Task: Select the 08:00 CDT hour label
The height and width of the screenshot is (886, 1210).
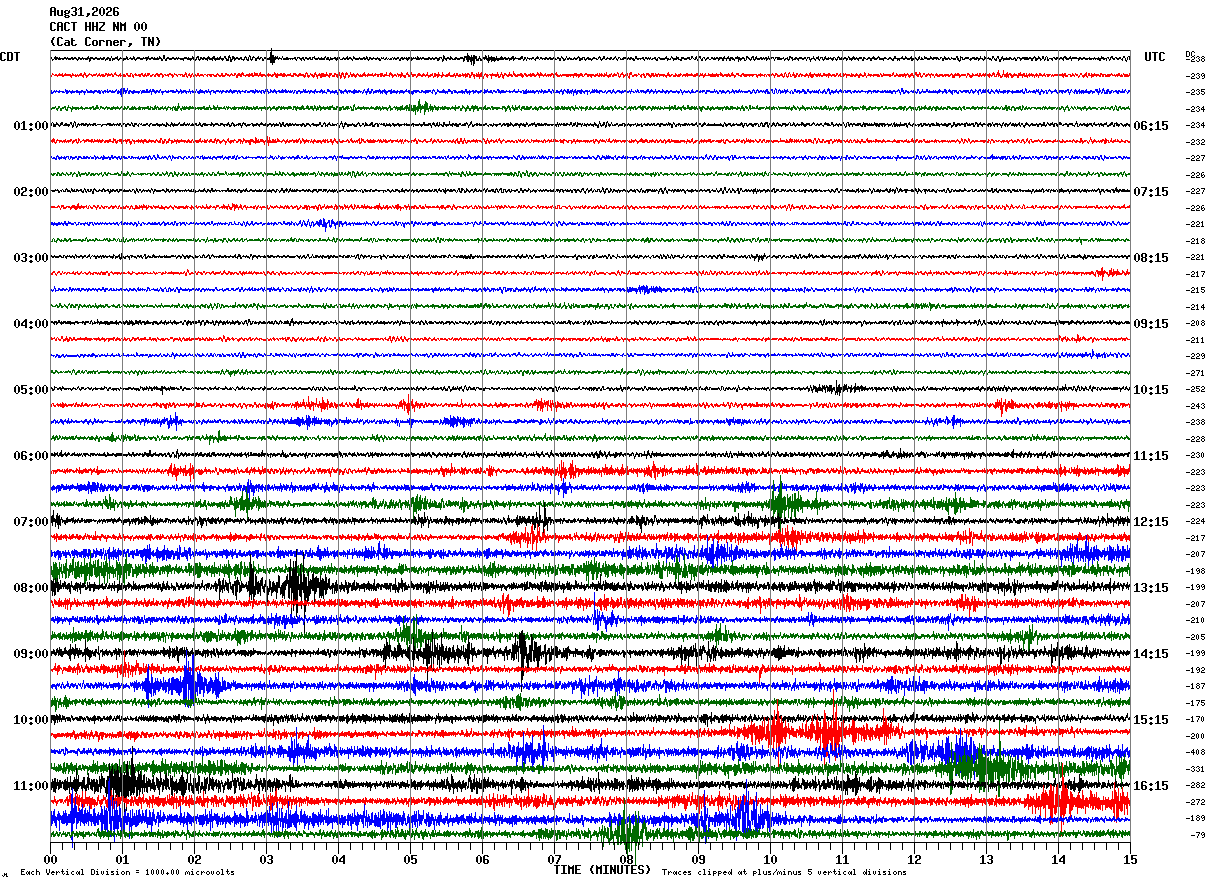Action: point(31,588)
